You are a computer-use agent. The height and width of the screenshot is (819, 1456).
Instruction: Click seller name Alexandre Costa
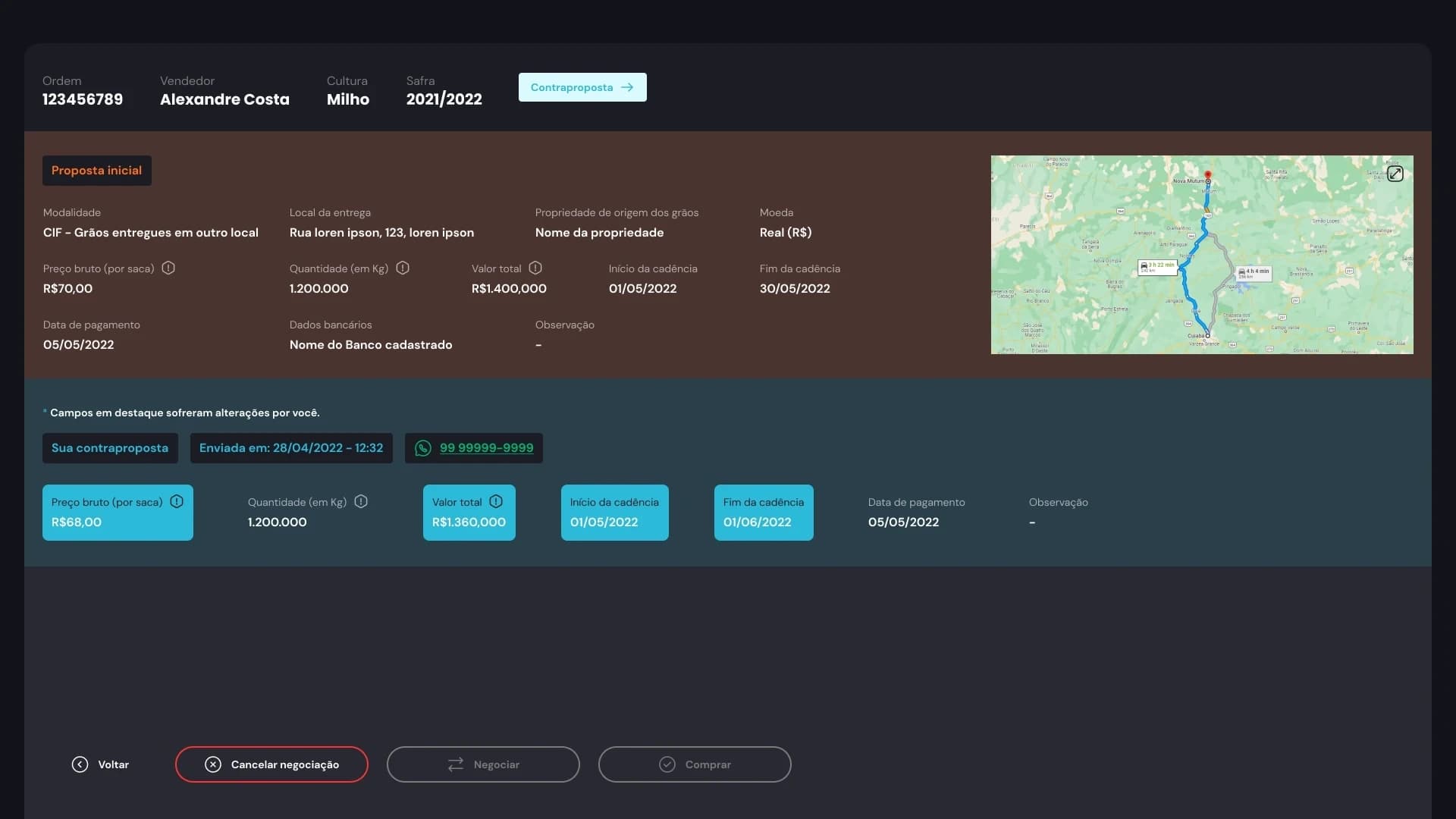click(224, 99)
